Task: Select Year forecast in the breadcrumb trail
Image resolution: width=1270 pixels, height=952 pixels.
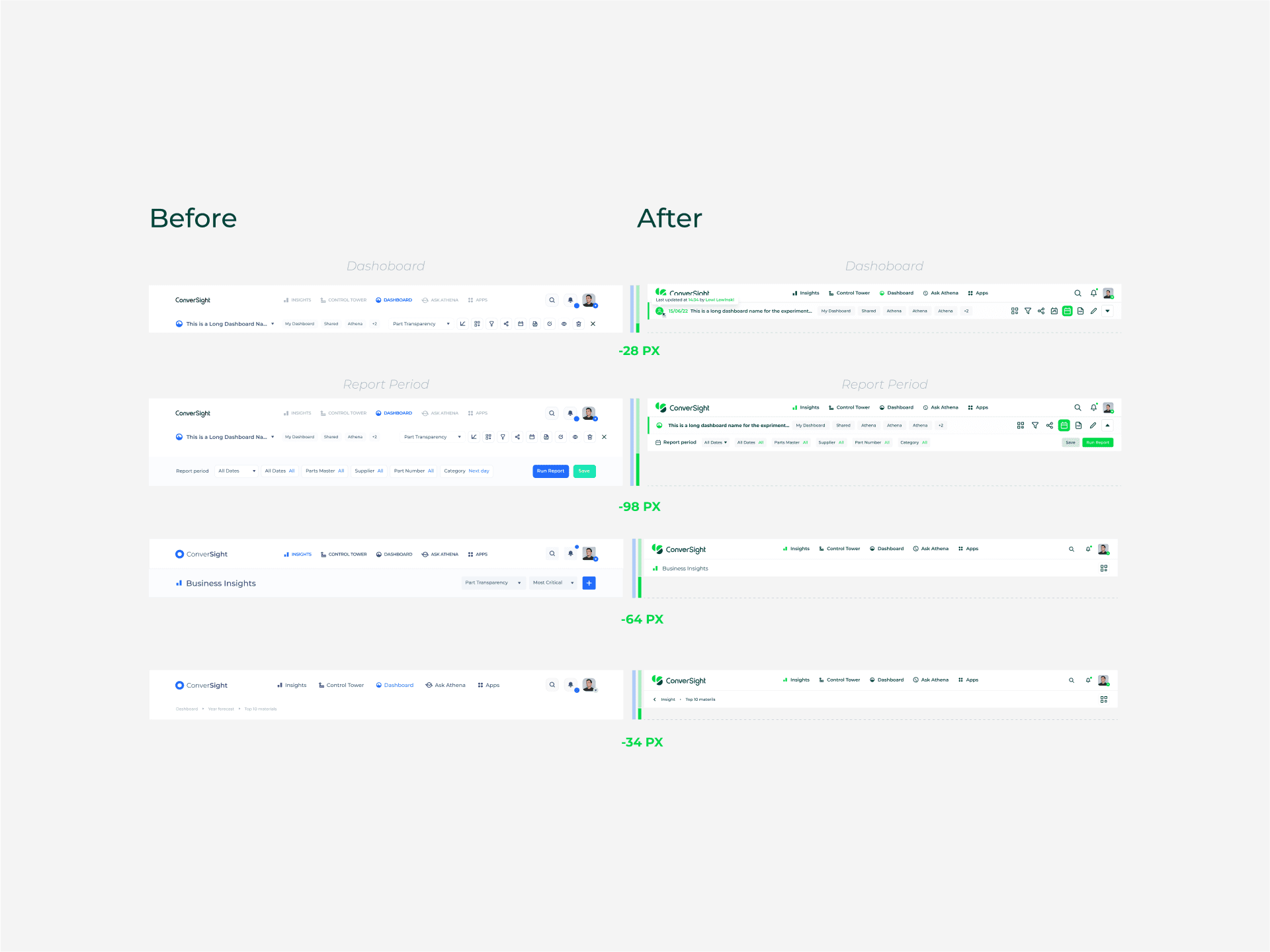Action: point(221,709)
